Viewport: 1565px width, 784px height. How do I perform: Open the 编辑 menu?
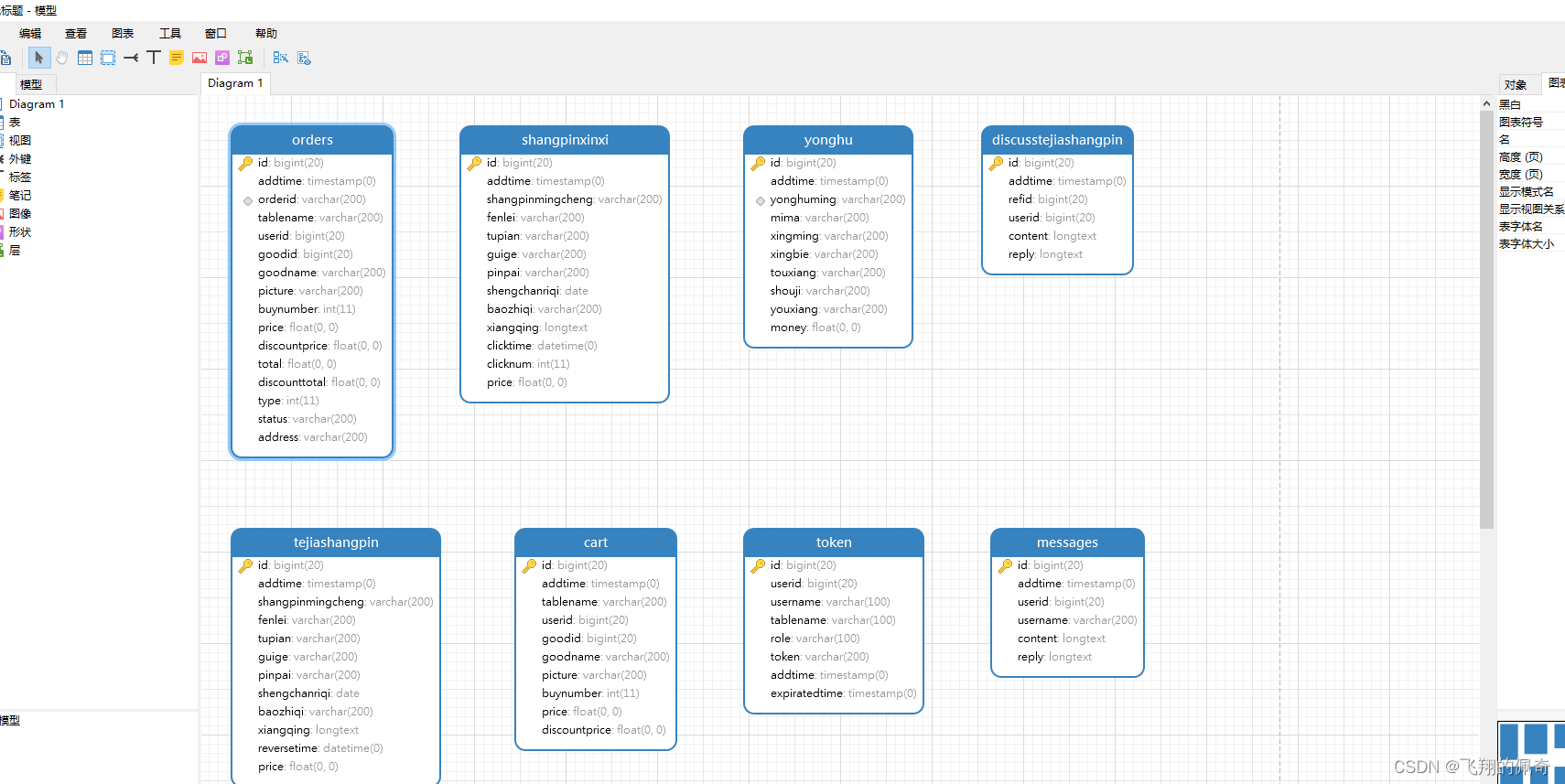30,33
